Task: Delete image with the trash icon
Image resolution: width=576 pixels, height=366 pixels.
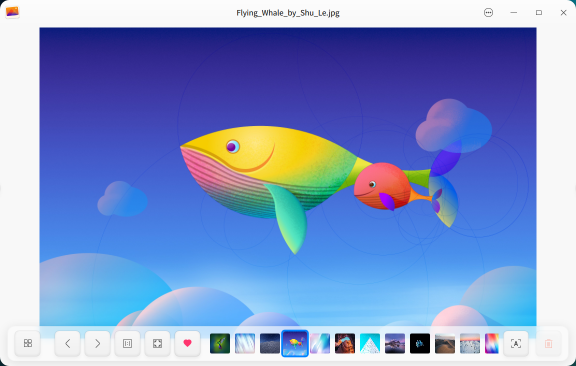Action: [x=548, y=343]
